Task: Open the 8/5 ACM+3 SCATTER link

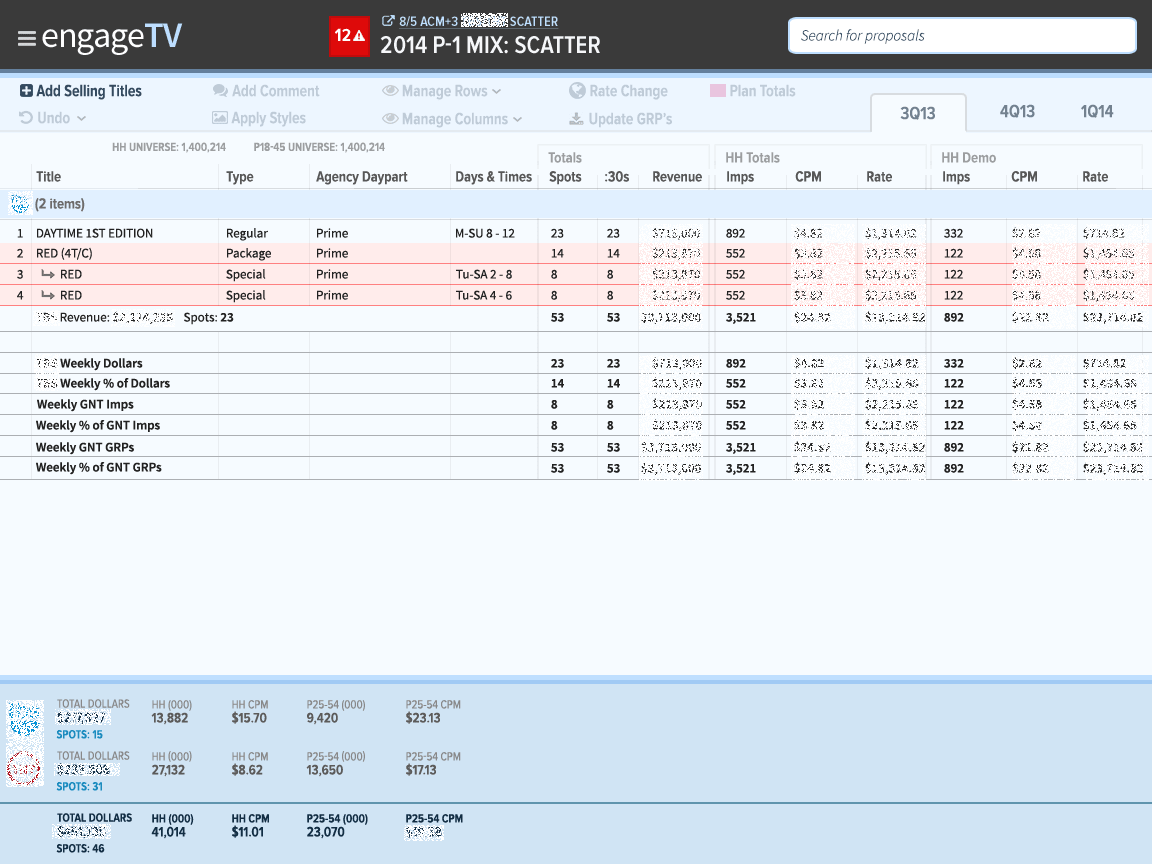Action: click(478, 21)
